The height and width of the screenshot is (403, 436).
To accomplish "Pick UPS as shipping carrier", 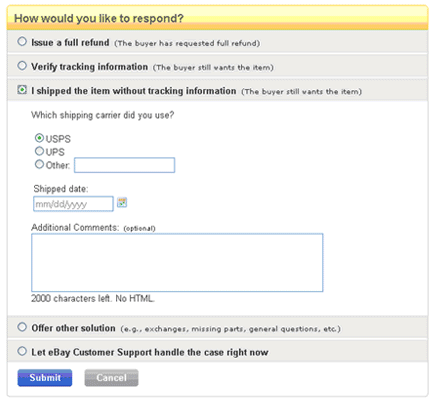I will [39, 151].
